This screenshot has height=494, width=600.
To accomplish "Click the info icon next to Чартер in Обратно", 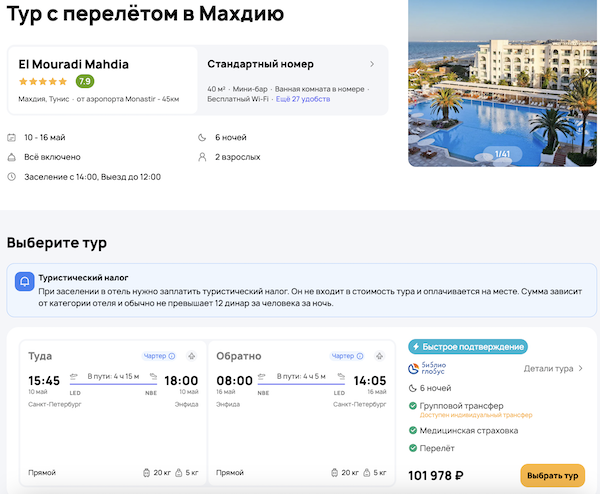I will coord(362,356).
